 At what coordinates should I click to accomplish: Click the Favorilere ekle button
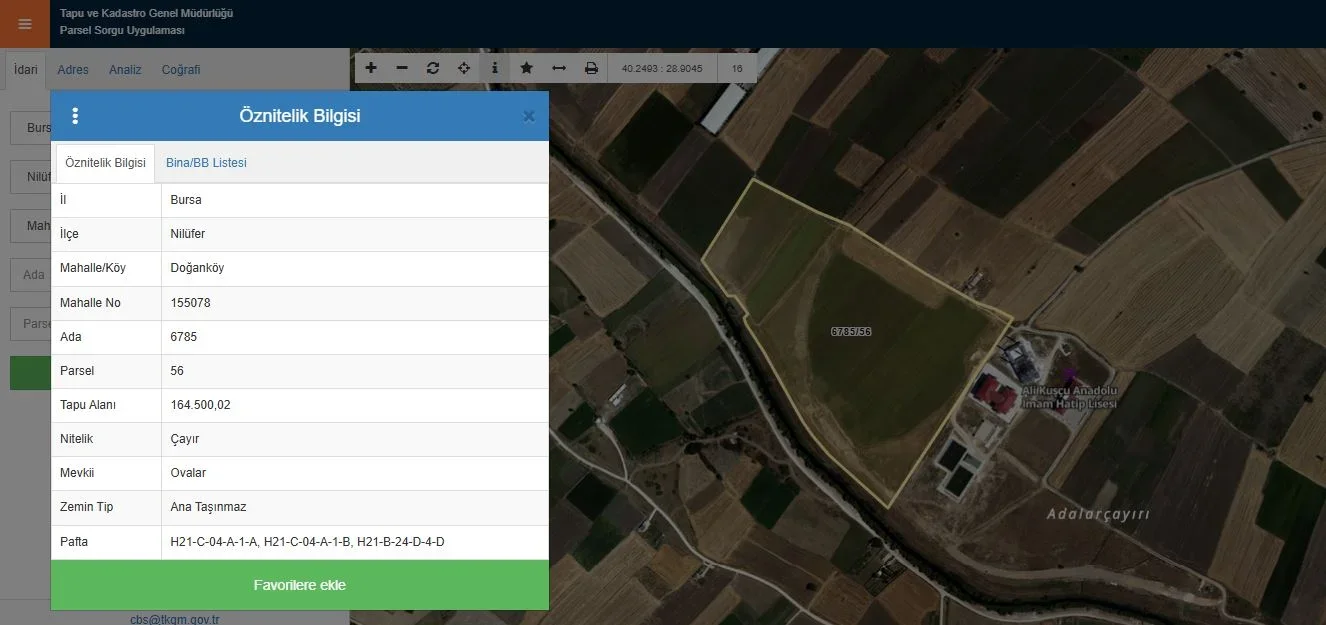pyautogui.click(x=299, y=585)
